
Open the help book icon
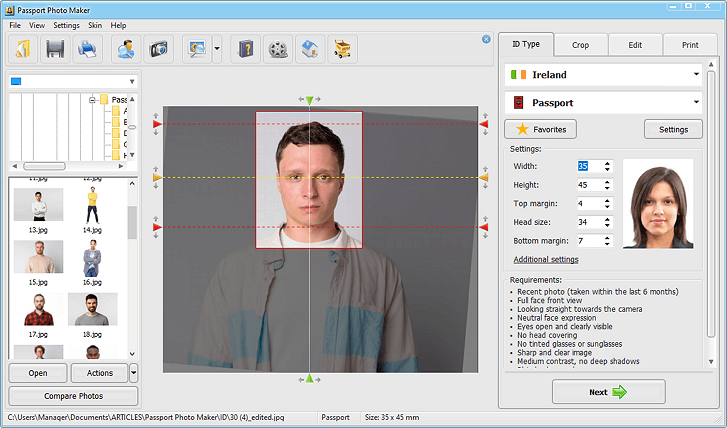tap(246, 49)
